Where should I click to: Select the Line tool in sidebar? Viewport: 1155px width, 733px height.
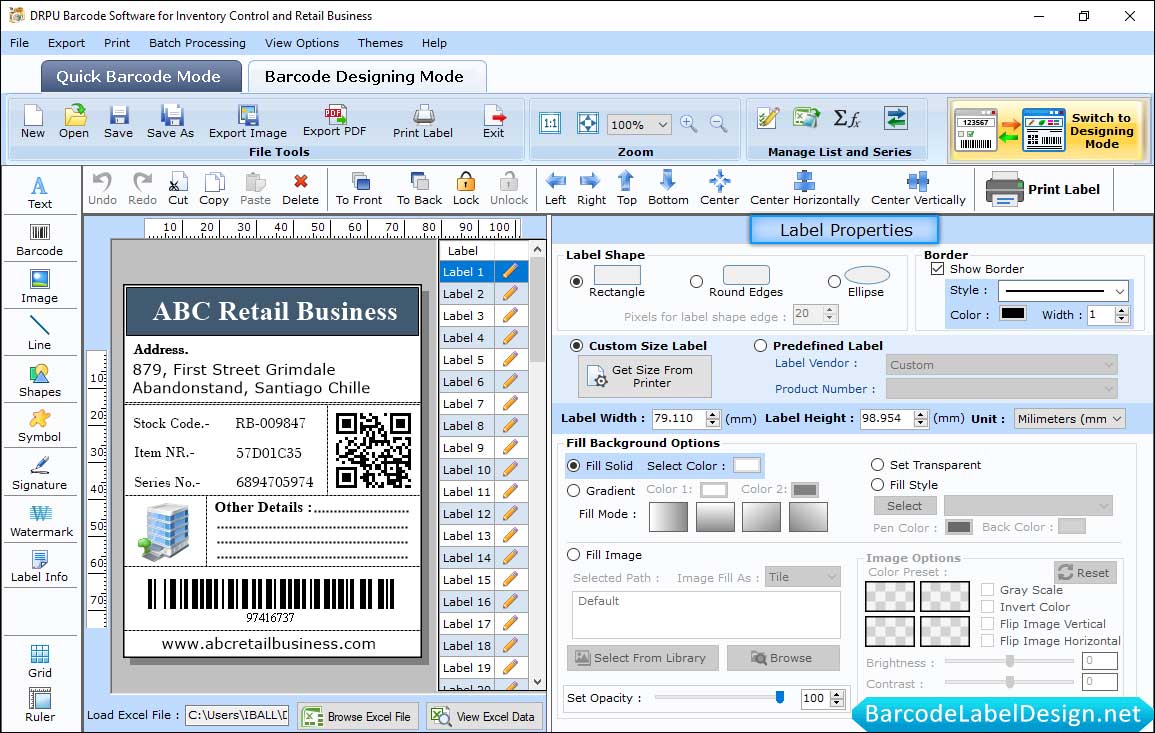click(x=40, y=333)
